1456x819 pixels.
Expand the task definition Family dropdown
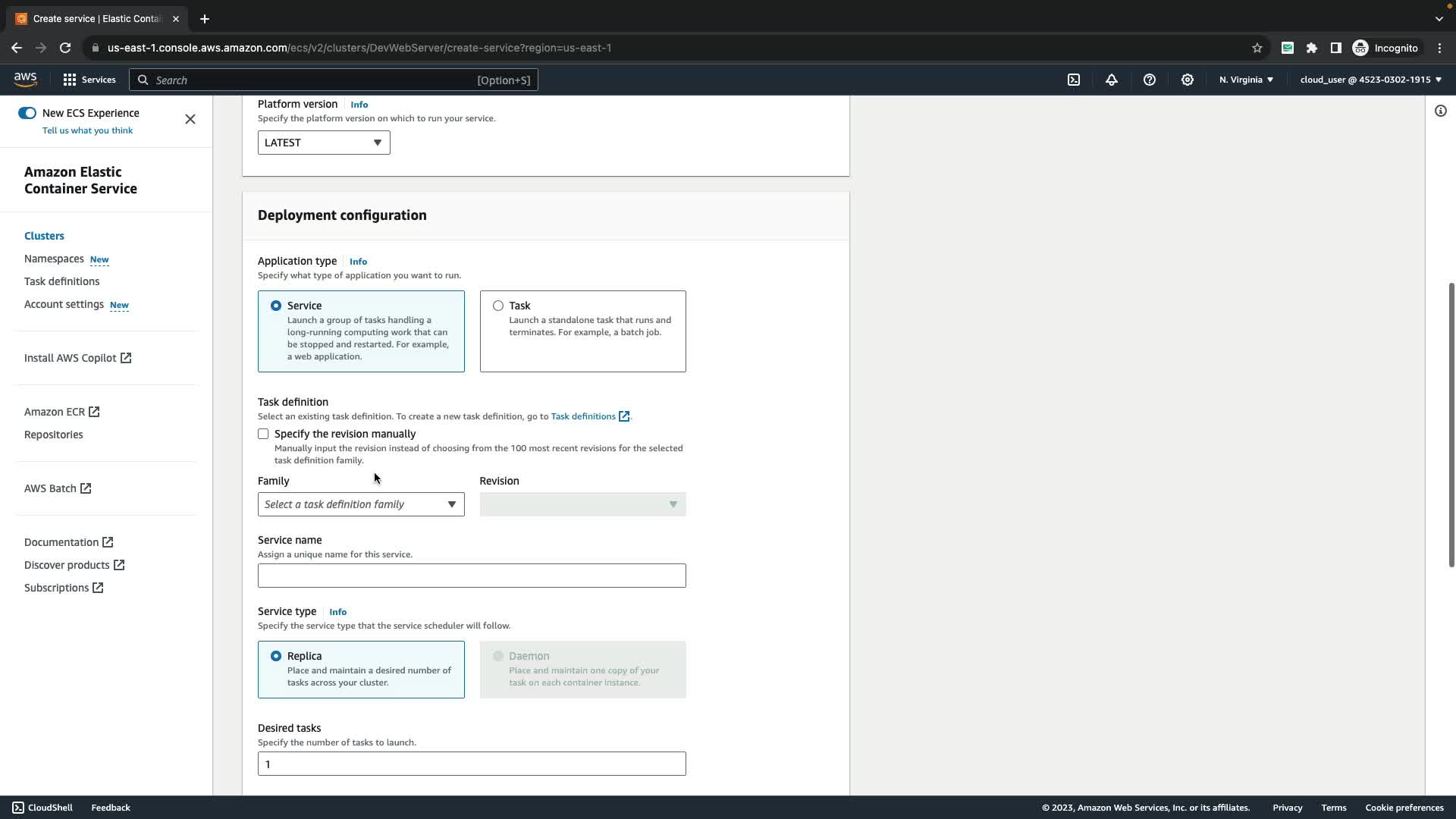click(x=361, y=504)
